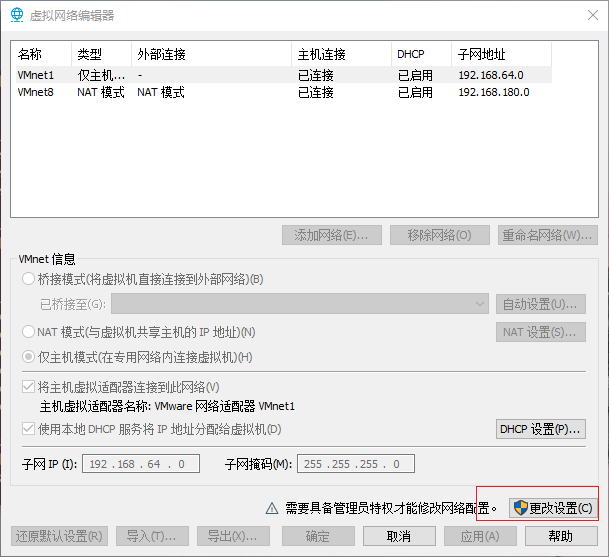Screen dimensions: 609x557
Task: Click 子网地址 column header
Action: tap(502, 54)
